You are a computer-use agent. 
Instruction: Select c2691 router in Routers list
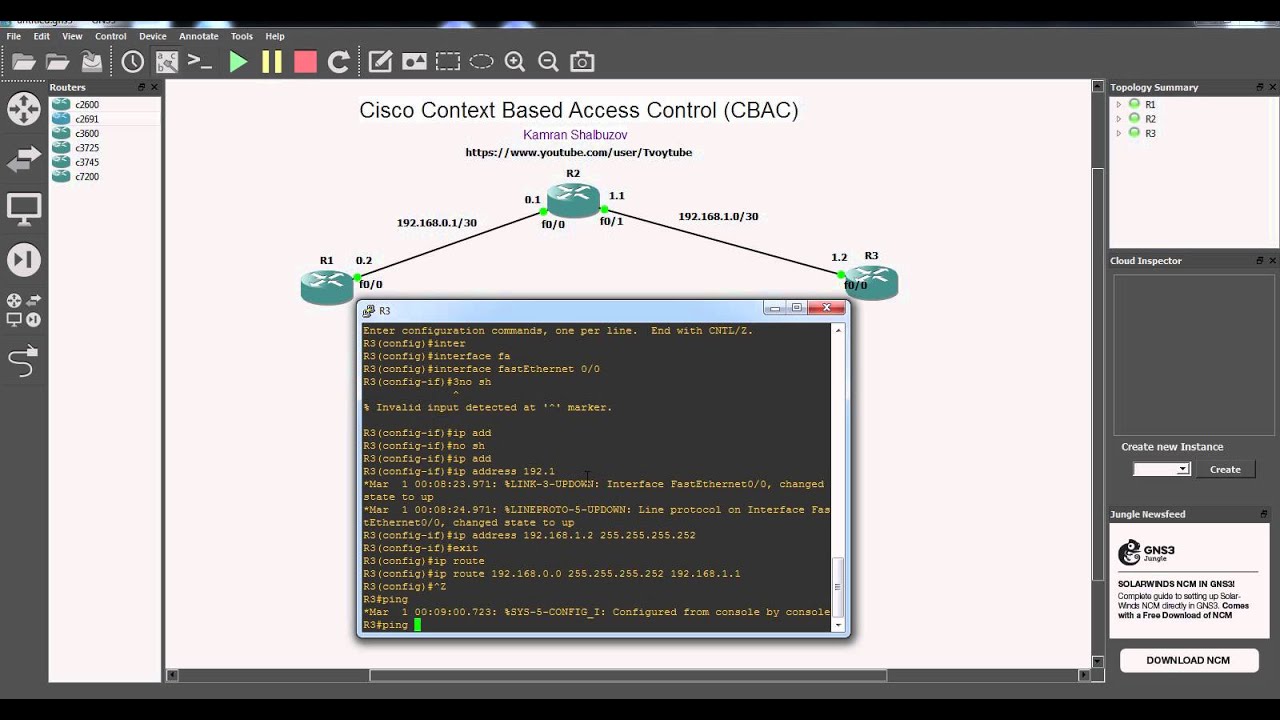pos(105,119)
